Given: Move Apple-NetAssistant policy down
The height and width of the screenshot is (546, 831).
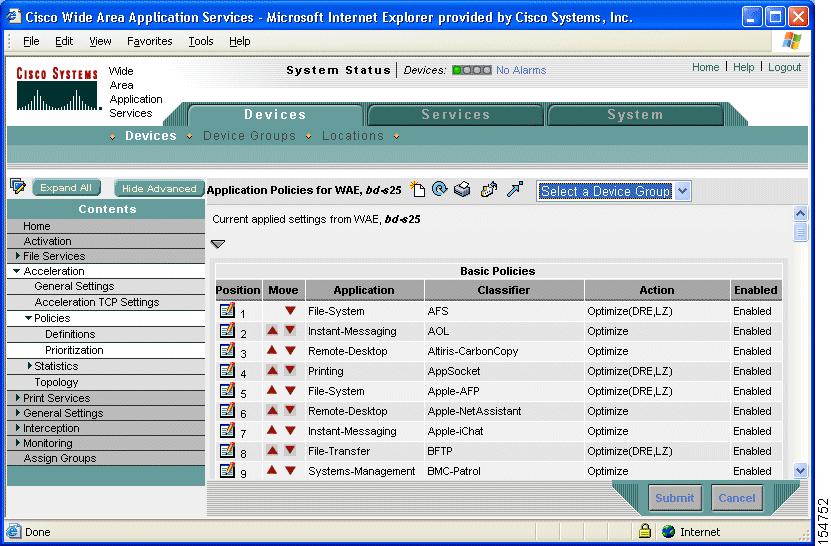Looking at the screenshot, I should (290, 410).
